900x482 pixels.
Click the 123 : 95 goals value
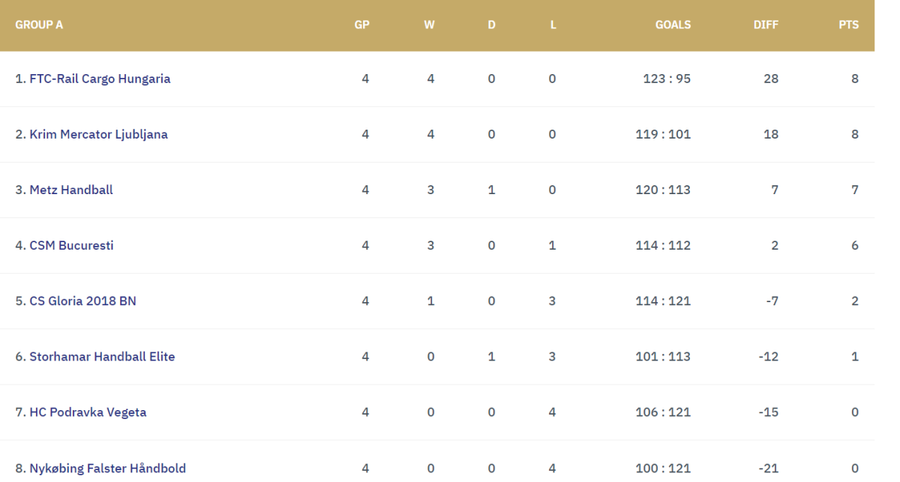pyautogui.click(x=666, y=79)
